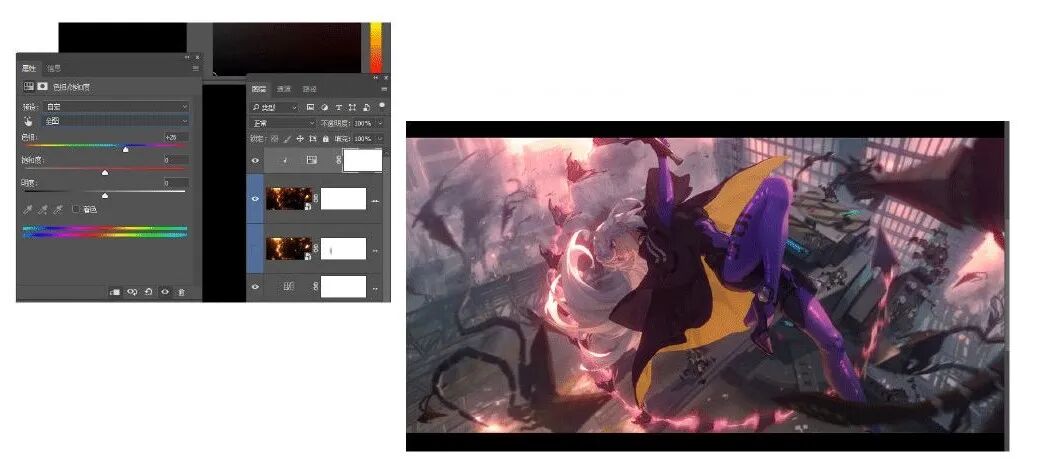Select the bottom adjustment layer's mask thumbnail
Image resolution: width=1045 pixels, height=465 pixels.
(x=344, y=286)
